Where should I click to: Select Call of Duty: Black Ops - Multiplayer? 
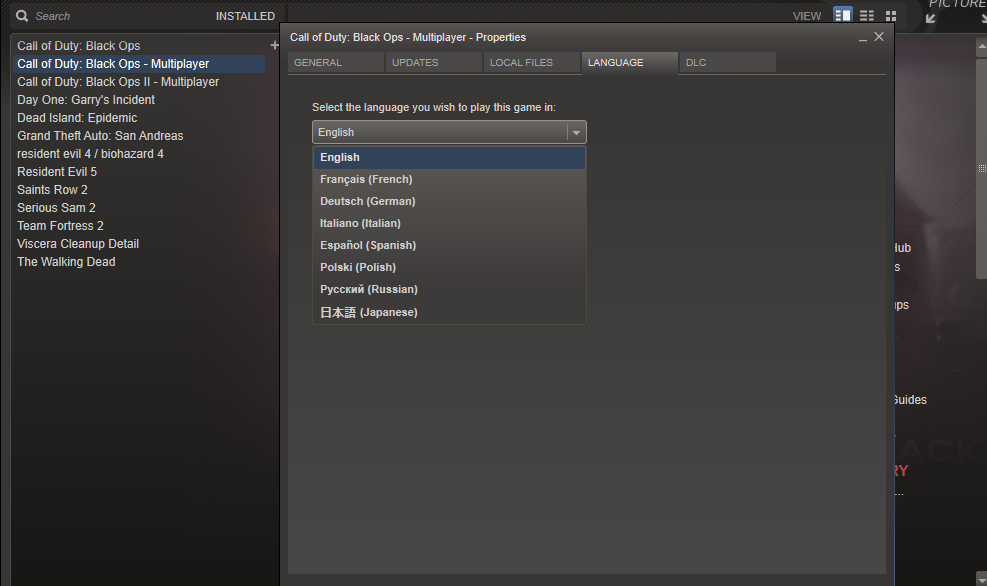[x=139, y=64]
